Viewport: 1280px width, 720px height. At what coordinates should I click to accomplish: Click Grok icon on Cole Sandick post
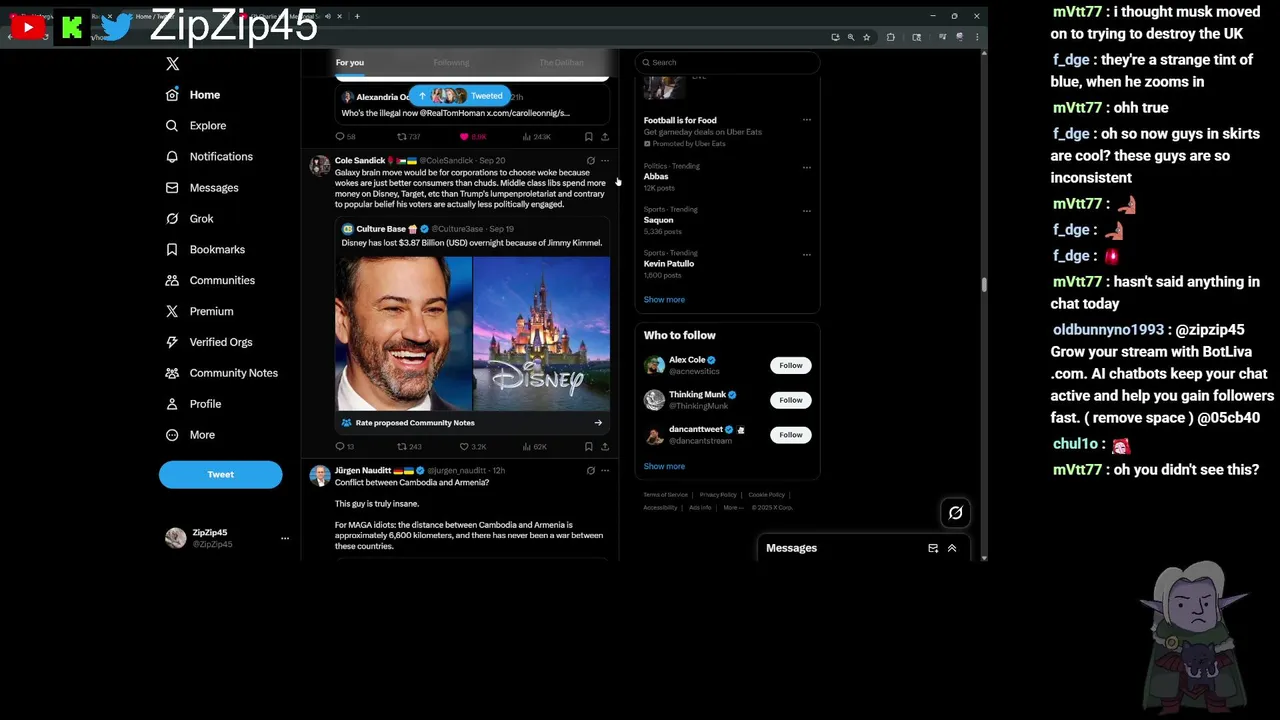pos(590,161)
